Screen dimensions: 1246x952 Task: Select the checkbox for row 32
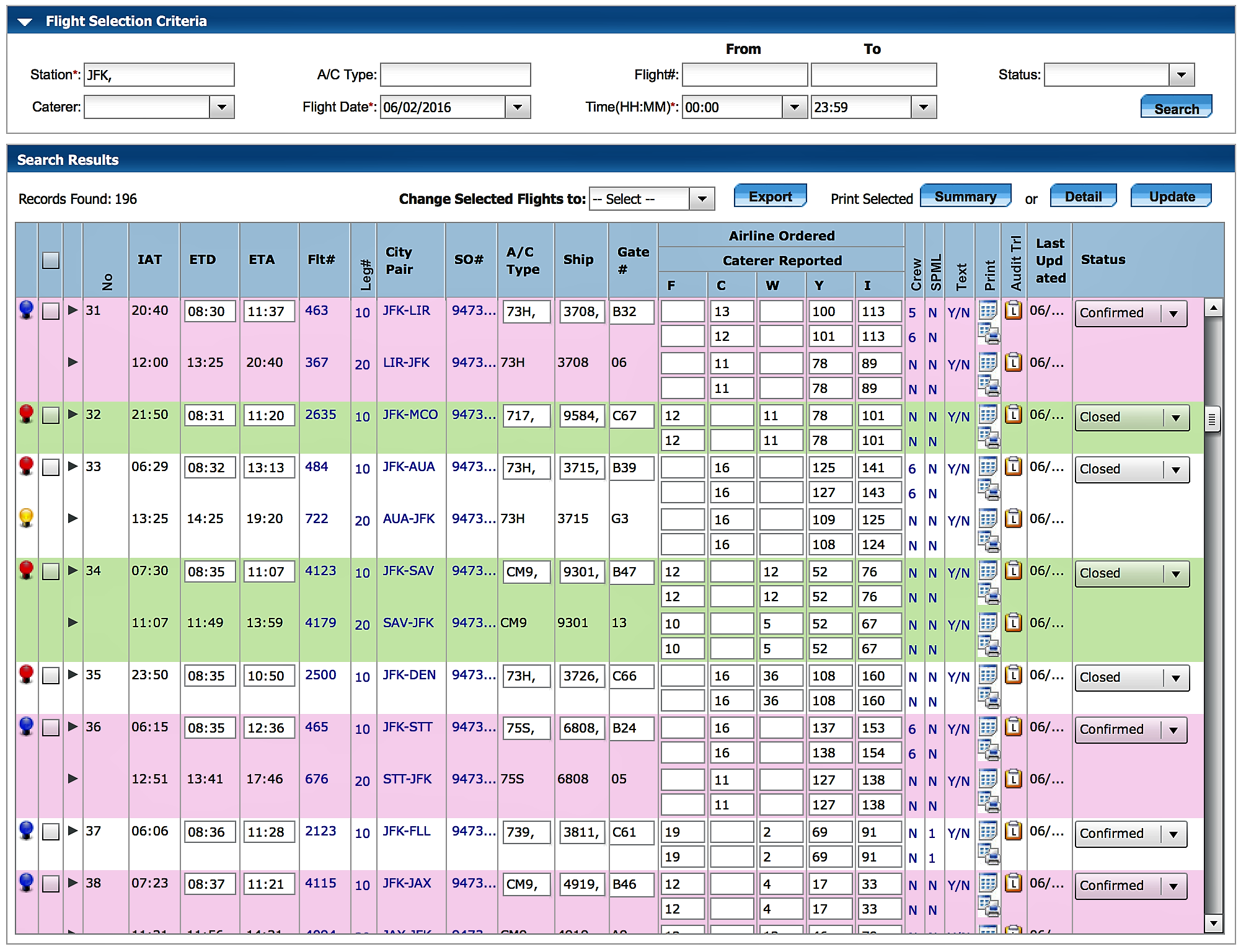(51, 415)
